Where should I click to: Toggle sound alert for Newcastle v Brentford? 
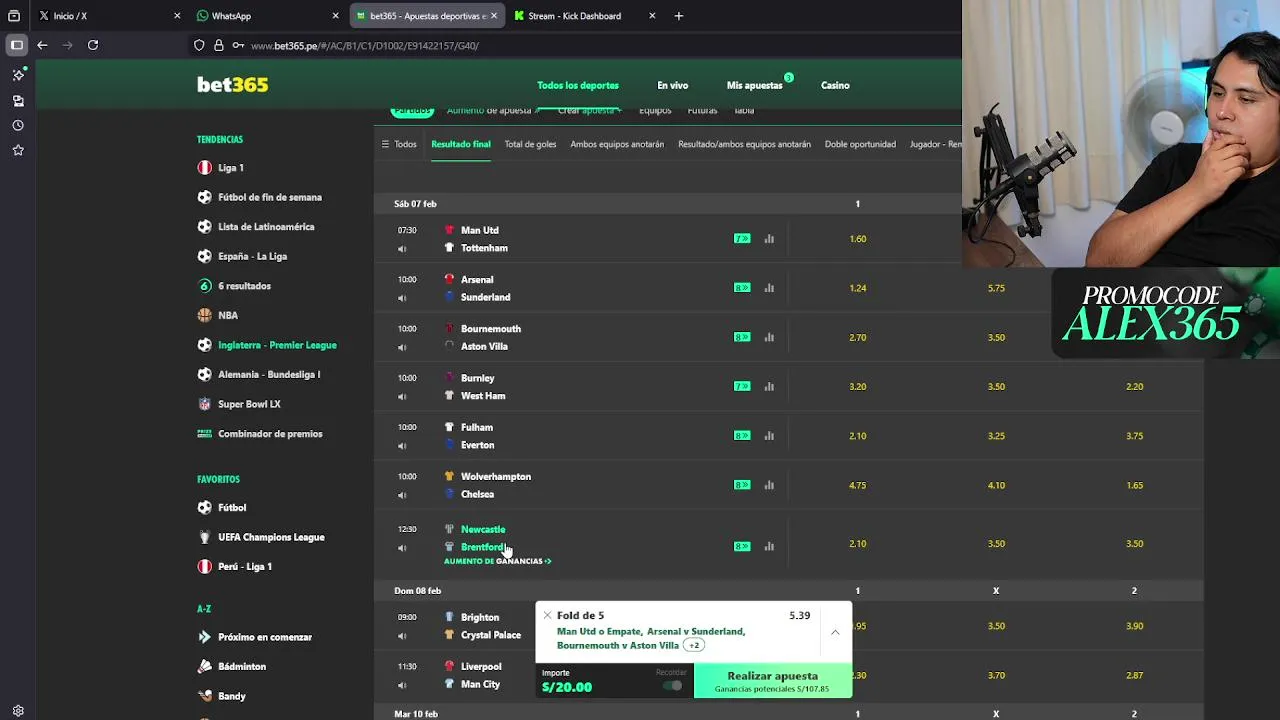[402, 548]
